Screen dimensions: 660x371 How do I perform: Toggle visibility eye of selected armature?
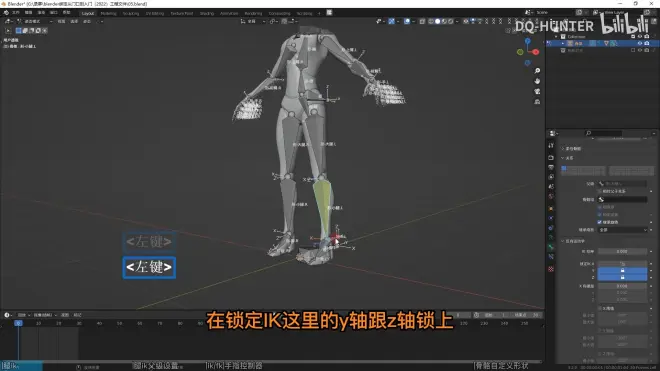coord(640,43)
